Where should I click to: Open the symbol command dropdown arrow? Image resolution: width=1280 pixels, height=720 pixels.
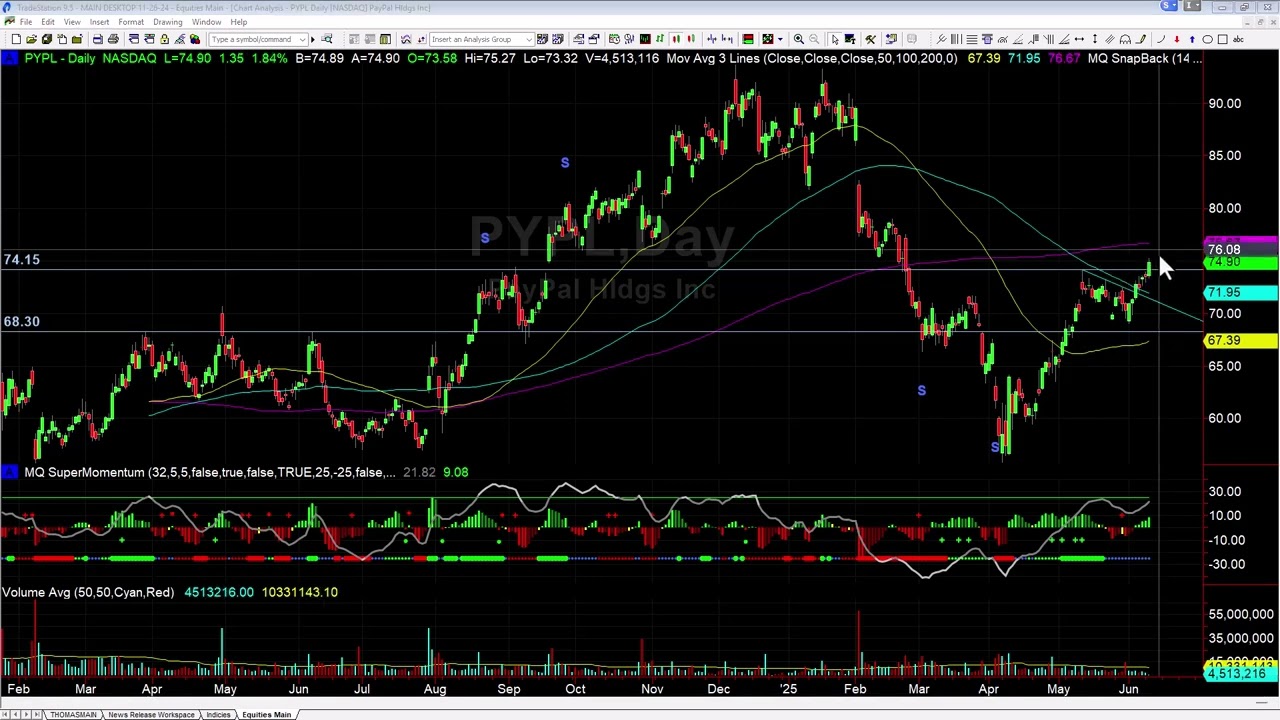coord(302,39)
